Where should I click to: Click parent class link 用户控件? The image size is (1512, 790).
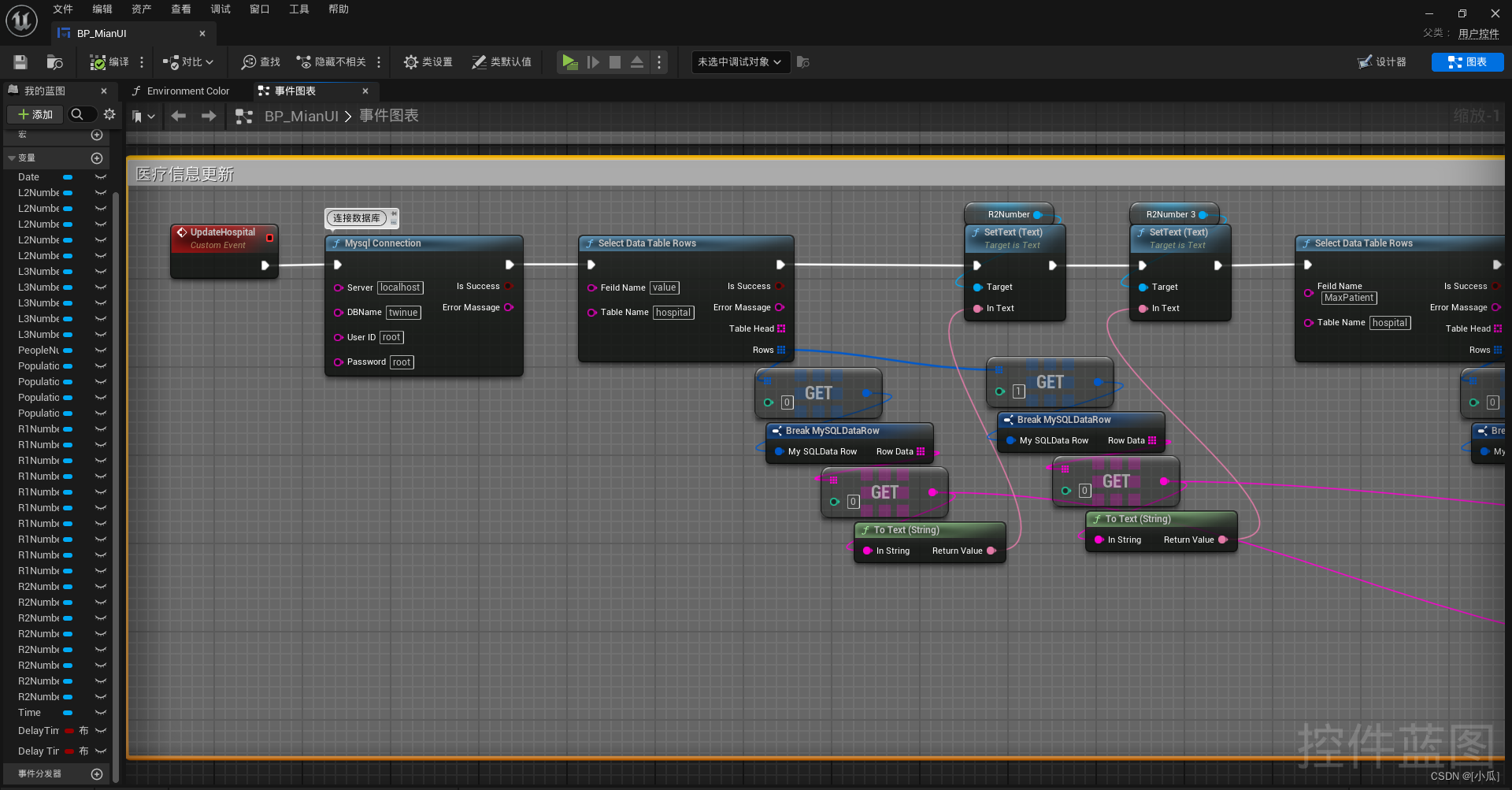1478,33
